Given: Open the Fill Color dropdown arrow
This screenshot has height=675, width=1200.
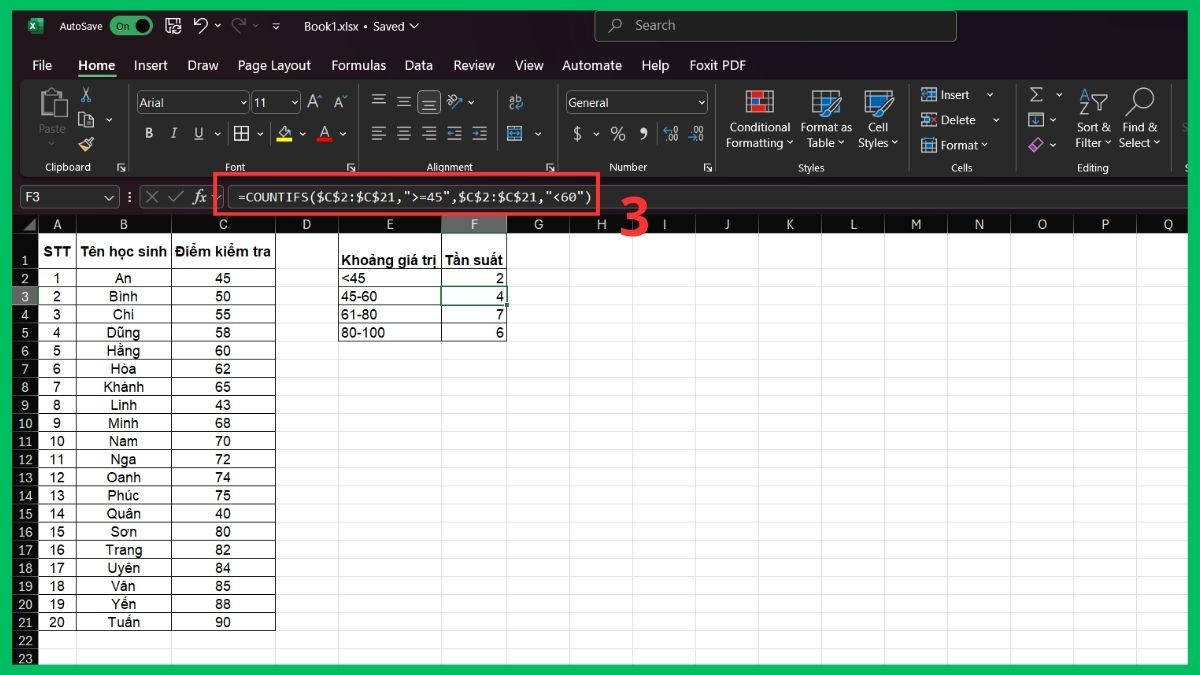Looking at the screenshot, I should click(302, 133).
